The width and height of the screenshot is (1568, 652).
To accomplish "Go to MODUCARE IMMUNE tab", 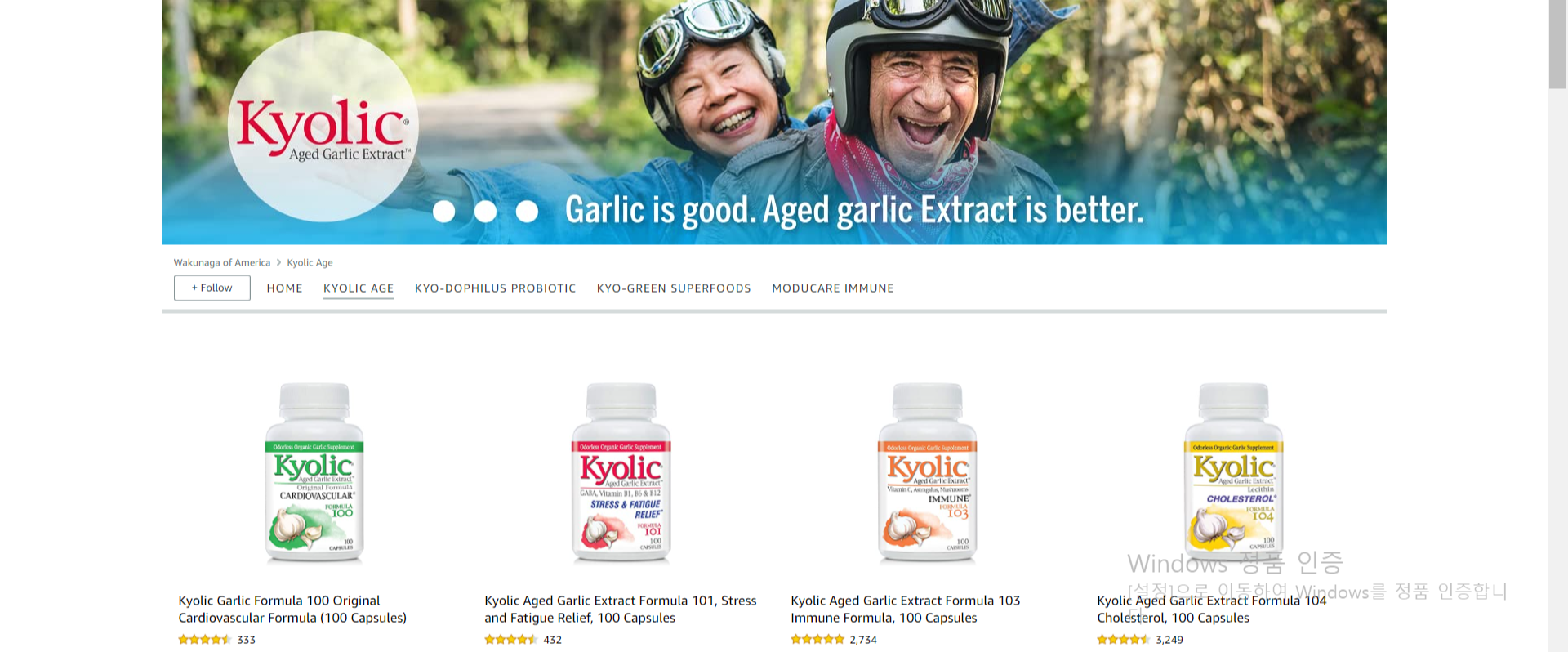I will tap(833, 288).
